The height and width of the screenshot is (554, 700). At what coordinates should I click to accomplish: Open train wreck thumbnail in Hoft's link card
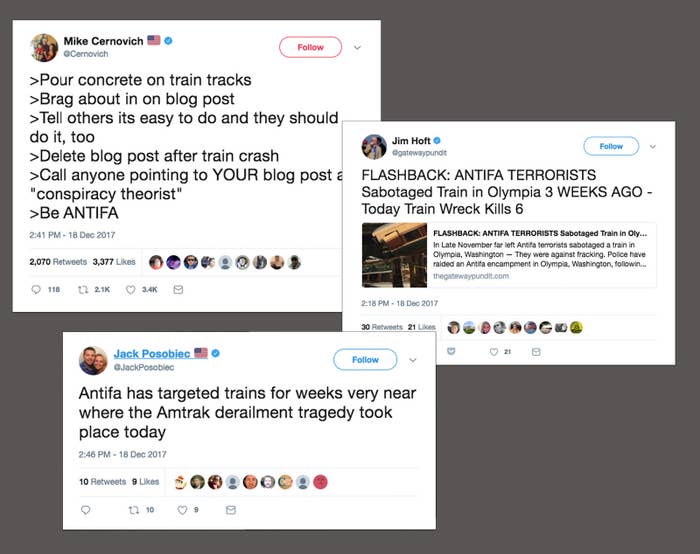pos(394,255)
